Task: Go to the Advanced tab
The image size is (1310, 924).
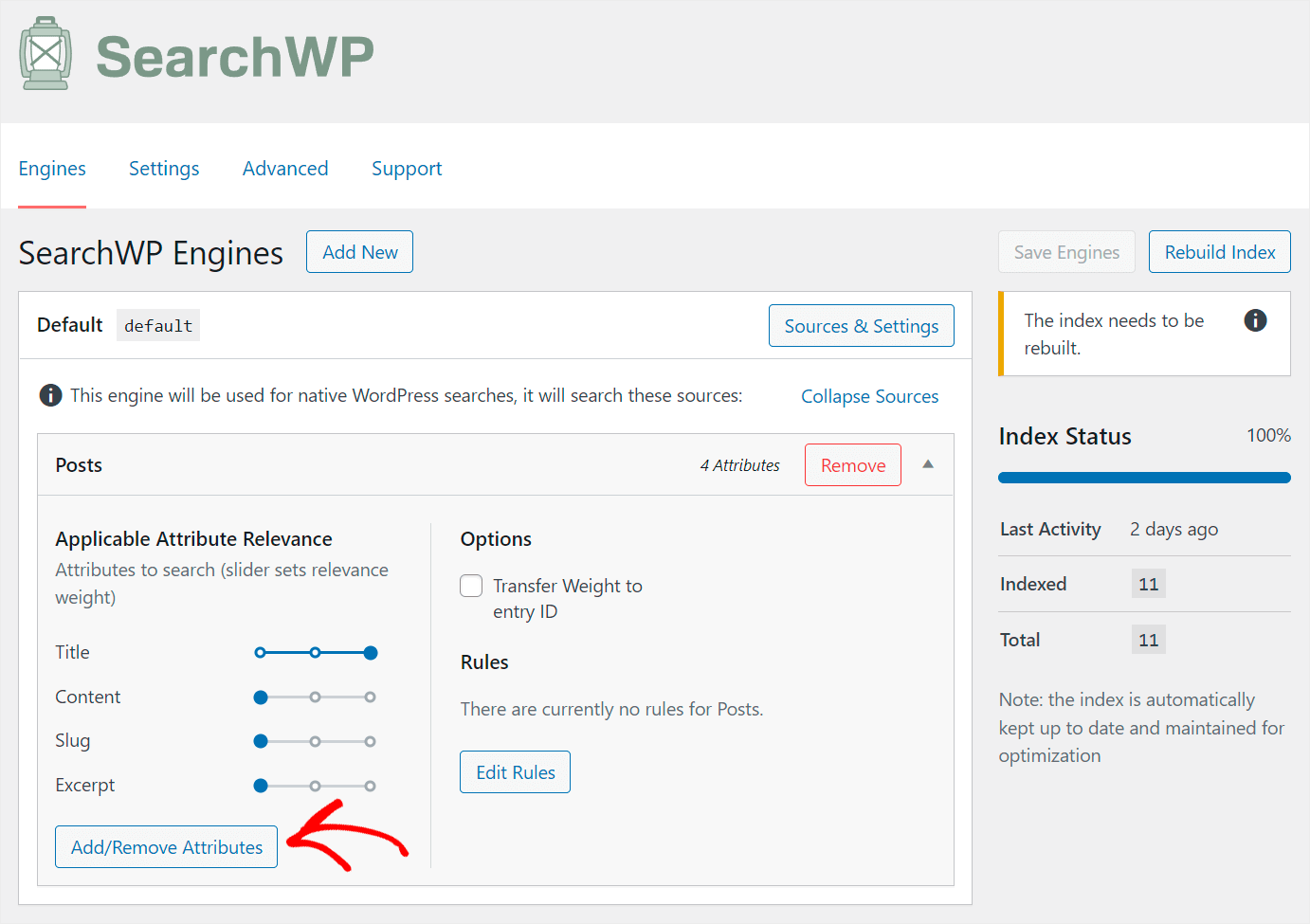Action: click(285, 169)
